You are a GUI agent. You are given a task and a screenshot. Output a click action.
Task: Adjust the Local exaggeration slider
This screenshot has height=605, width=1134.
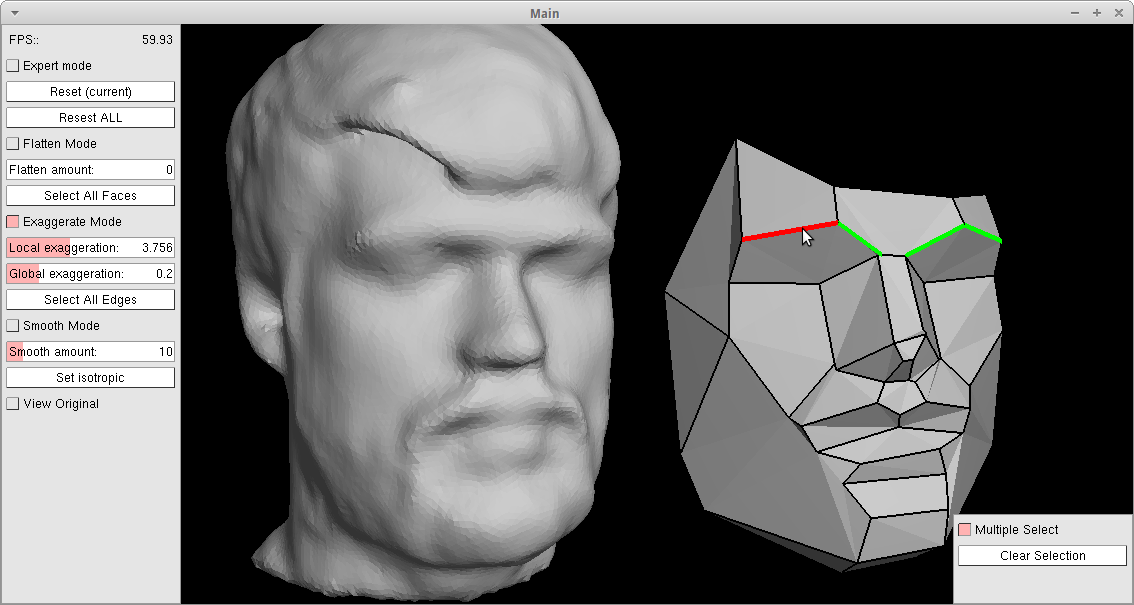tap(91, 248)
